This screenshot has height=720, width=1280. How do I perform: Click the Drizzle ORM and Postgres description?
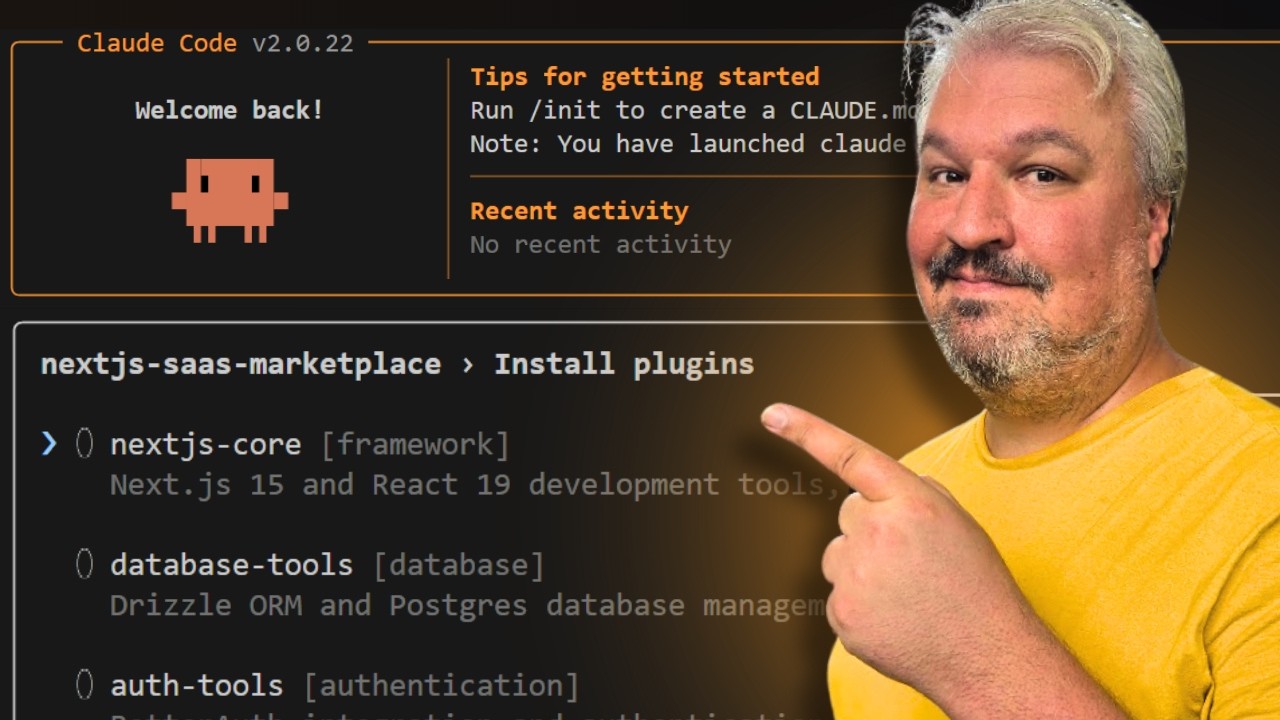(x=468, y=605)
